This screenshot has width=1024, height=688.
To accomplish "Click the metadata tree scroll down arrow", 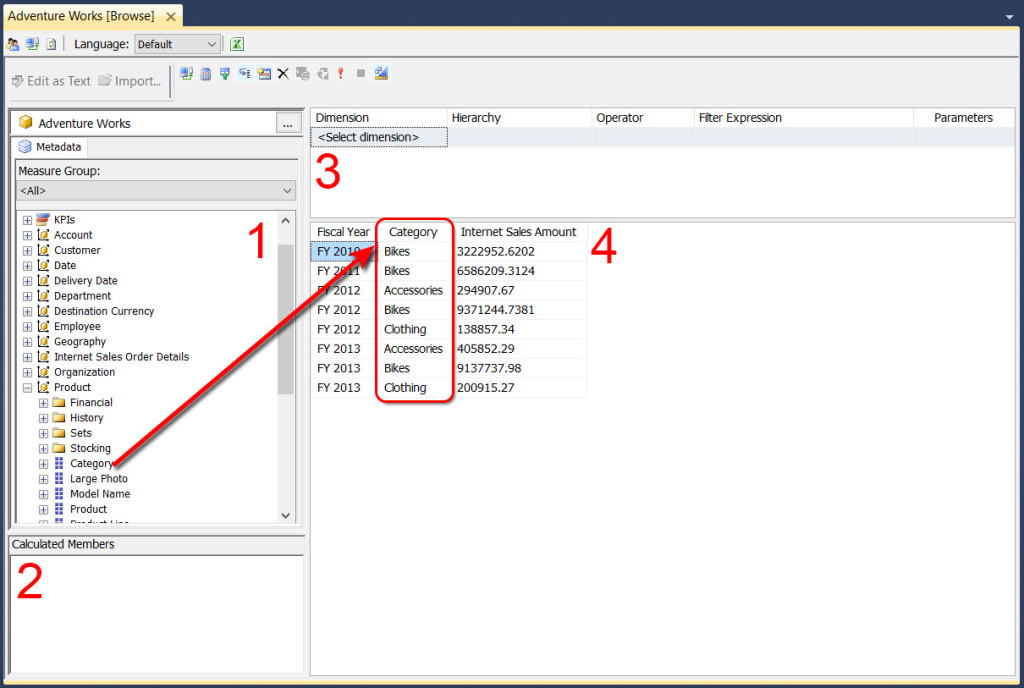I will pyautogui.click(x=286, y=515).
